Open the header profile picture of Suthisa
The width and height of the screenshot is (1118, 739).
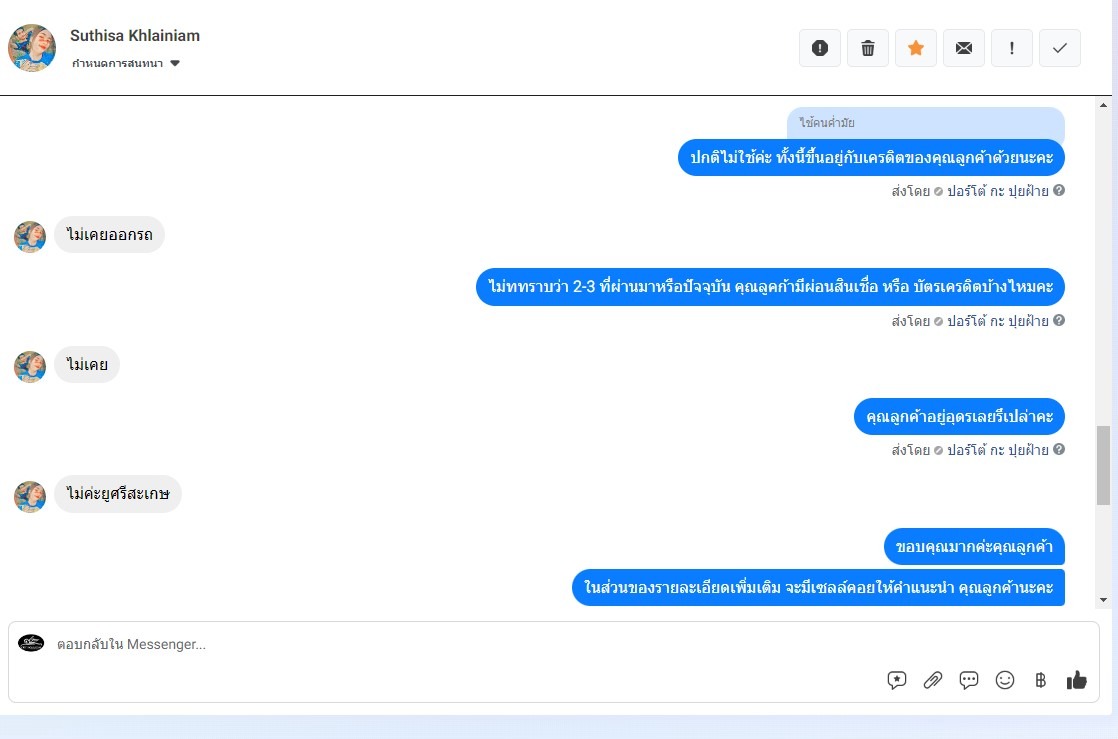point(32,48)
